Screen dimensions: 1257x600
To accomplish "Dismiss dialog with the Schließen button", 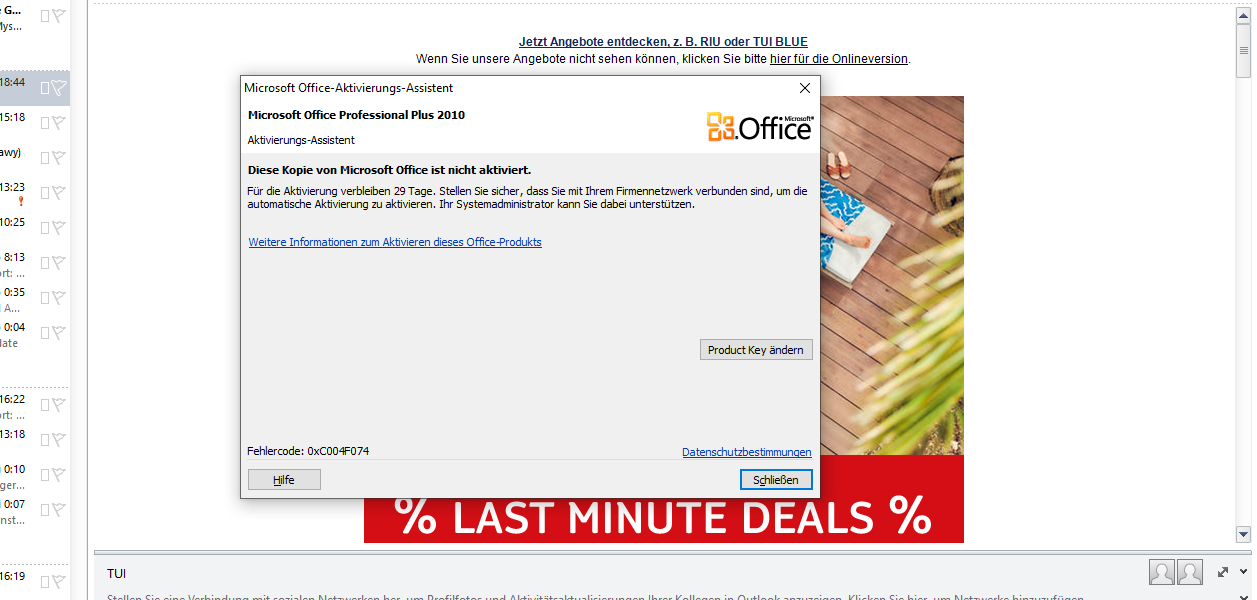I will tap(776, 480).
